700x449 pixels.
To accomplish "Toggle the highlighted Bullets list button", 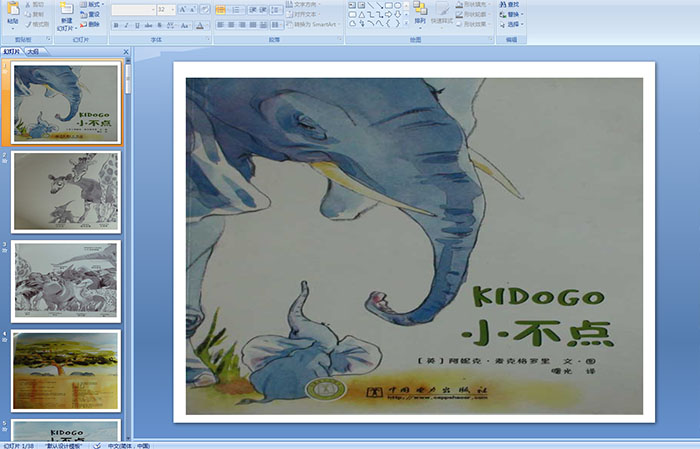I will (x=221, y=9).
